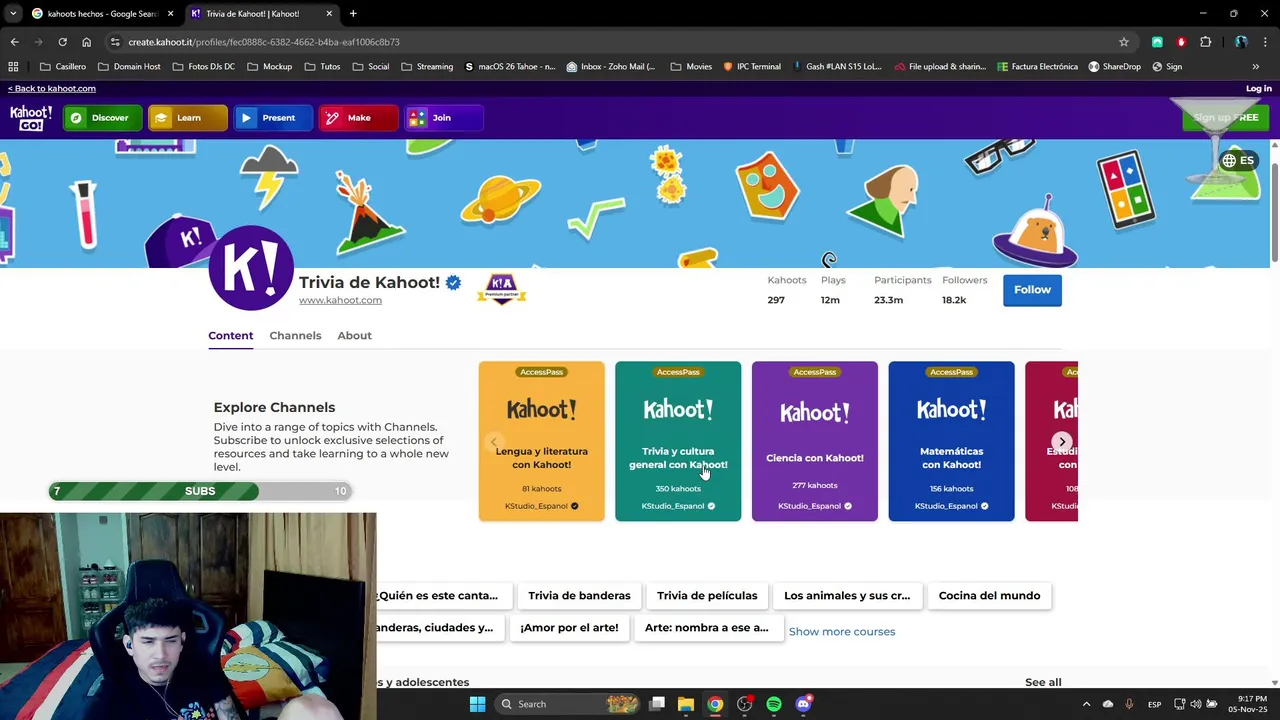Open Chrome from the taskbar
The height and width of the screenshot is (720, 1280).
coord(715,704)
